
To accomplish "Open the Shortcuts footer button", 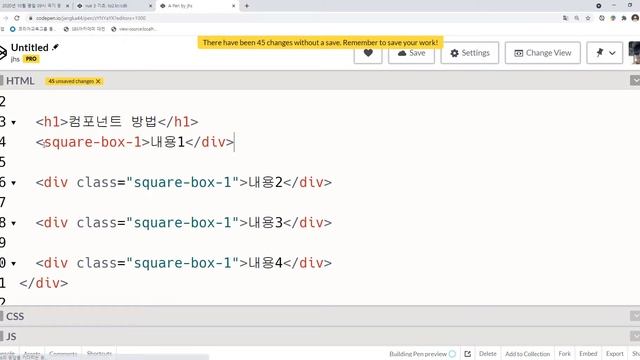I will (x=99, y=354).
